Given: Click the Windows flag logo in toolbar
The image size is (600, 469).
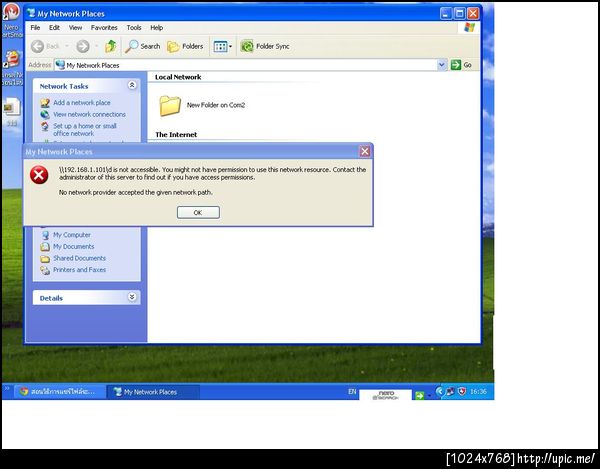Looking at the screenshot, I should 469,27.
